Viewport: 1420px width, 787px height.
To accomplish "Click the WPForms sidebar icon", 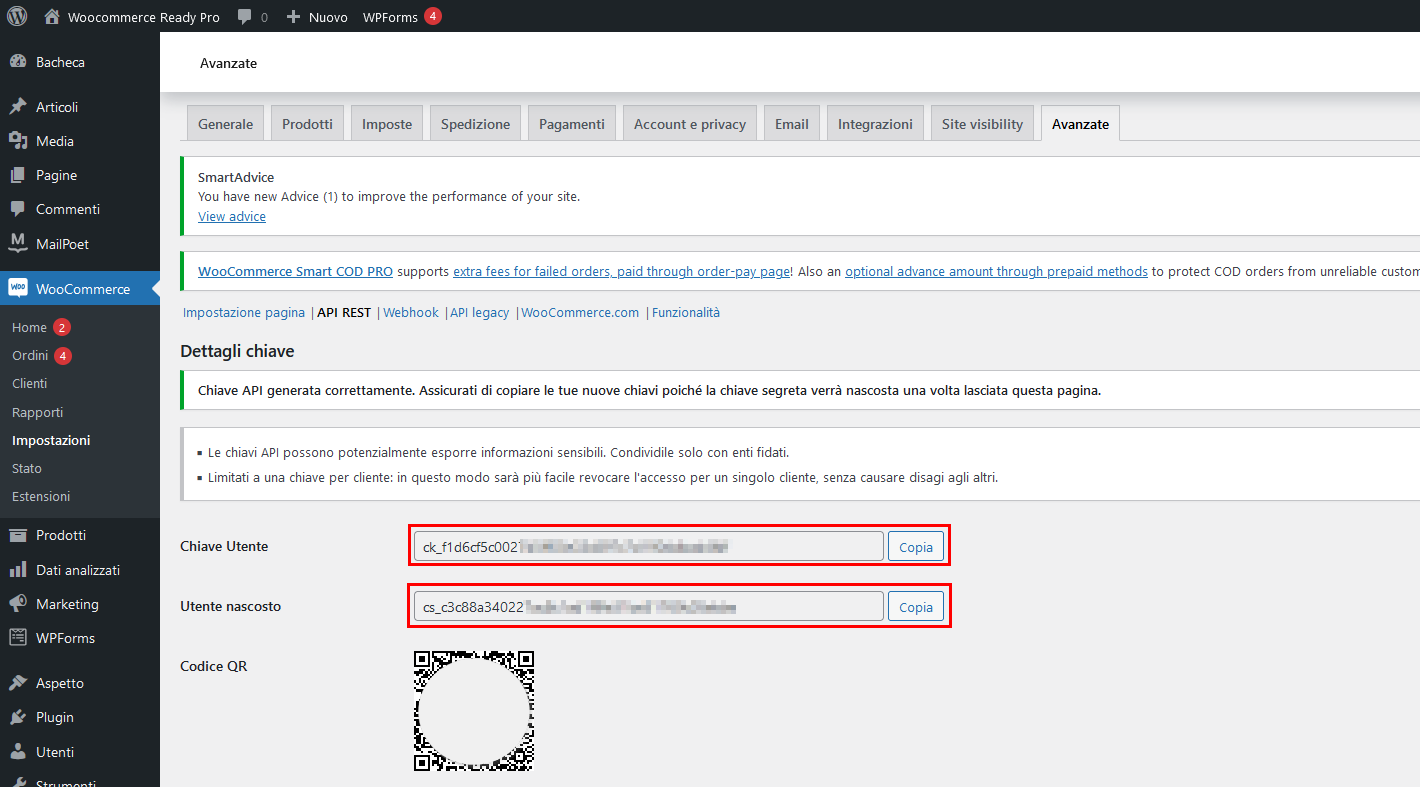I will 18,638.
